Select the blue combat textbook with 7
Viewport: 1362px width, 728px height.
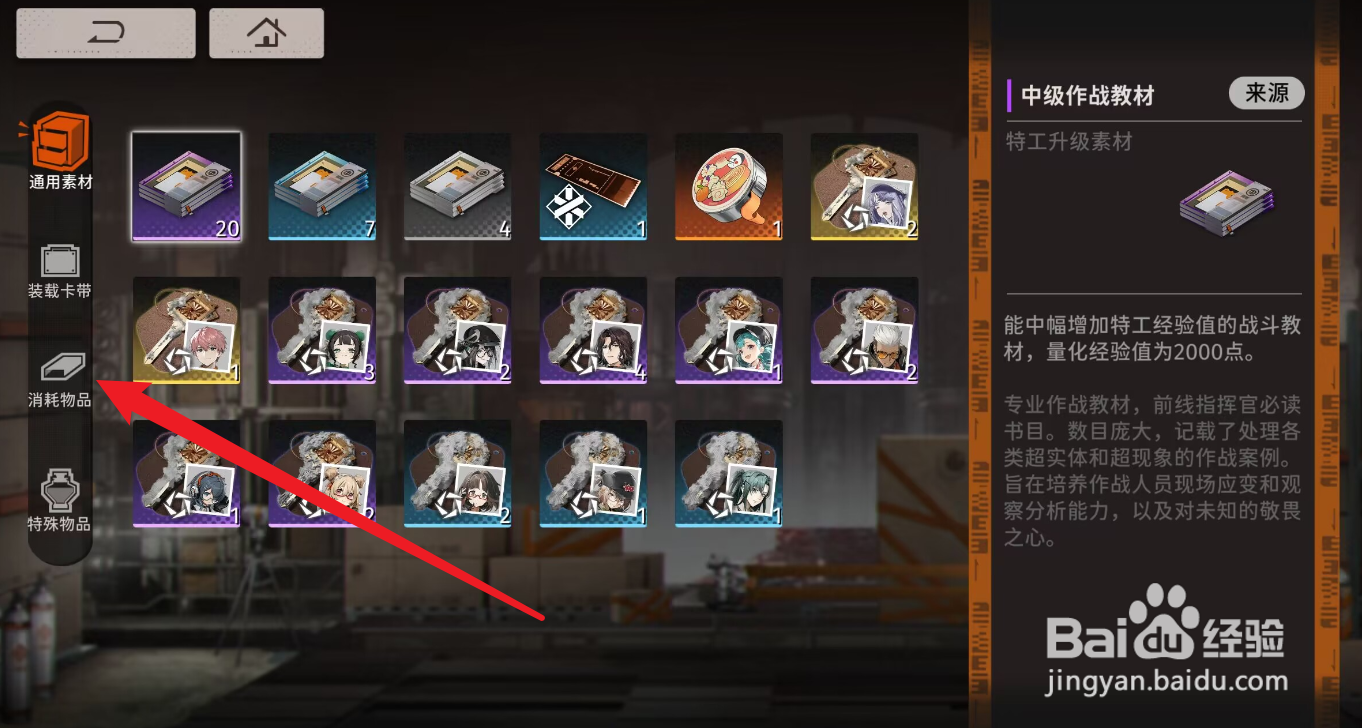point(322,187)
